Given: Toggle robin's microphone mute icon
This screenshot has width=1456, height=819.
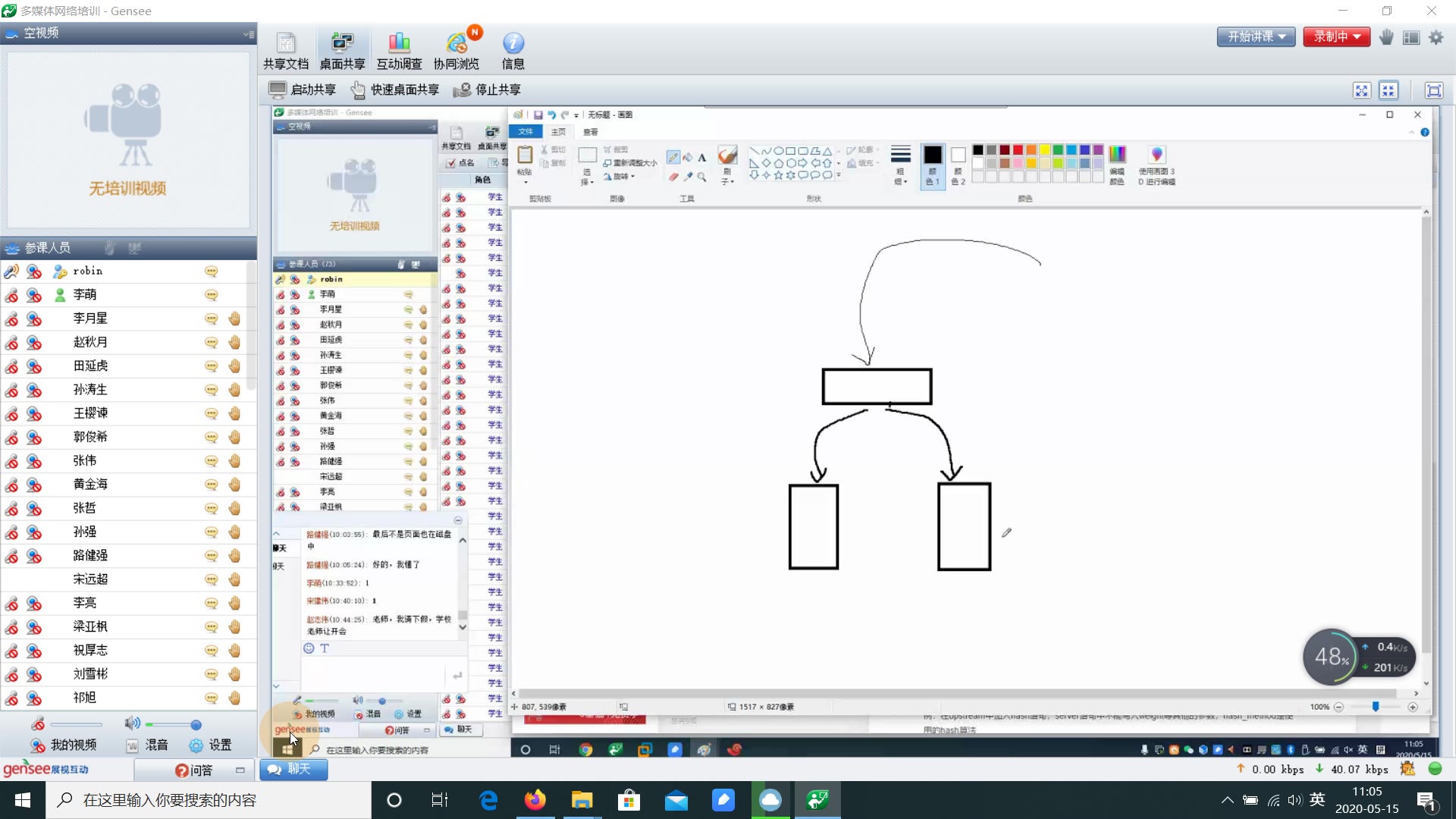Looking at the screenshot, I should click(11, 271).
